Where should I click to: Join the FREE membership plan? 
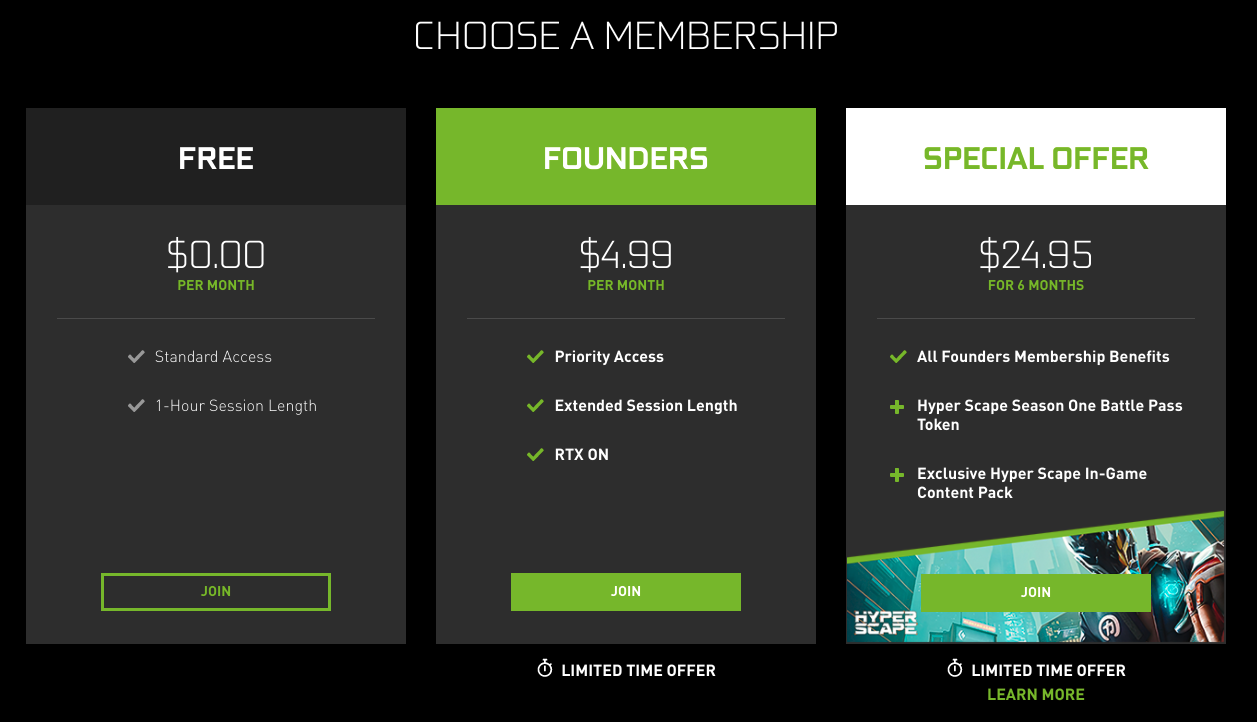215,591
